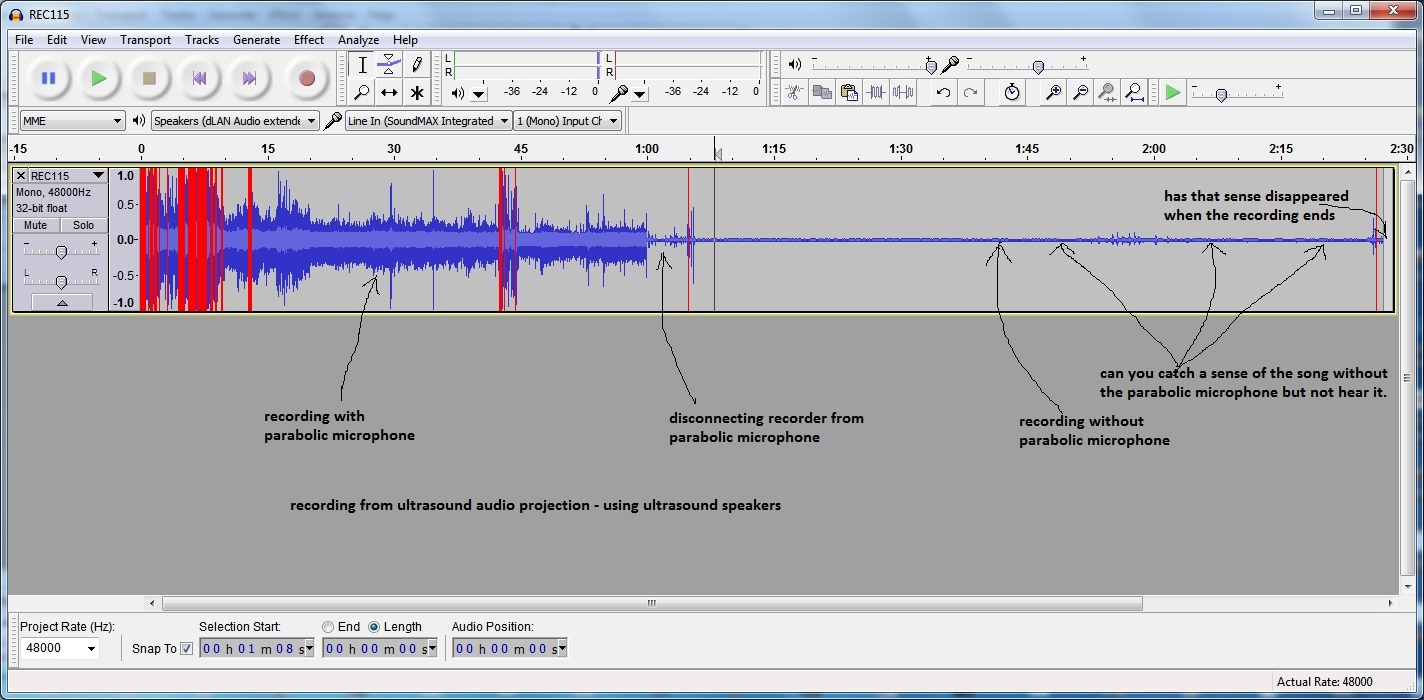The image size is (1424, 700).
Task: Fit selection in window icon
Action: (x=1107, y=92)
